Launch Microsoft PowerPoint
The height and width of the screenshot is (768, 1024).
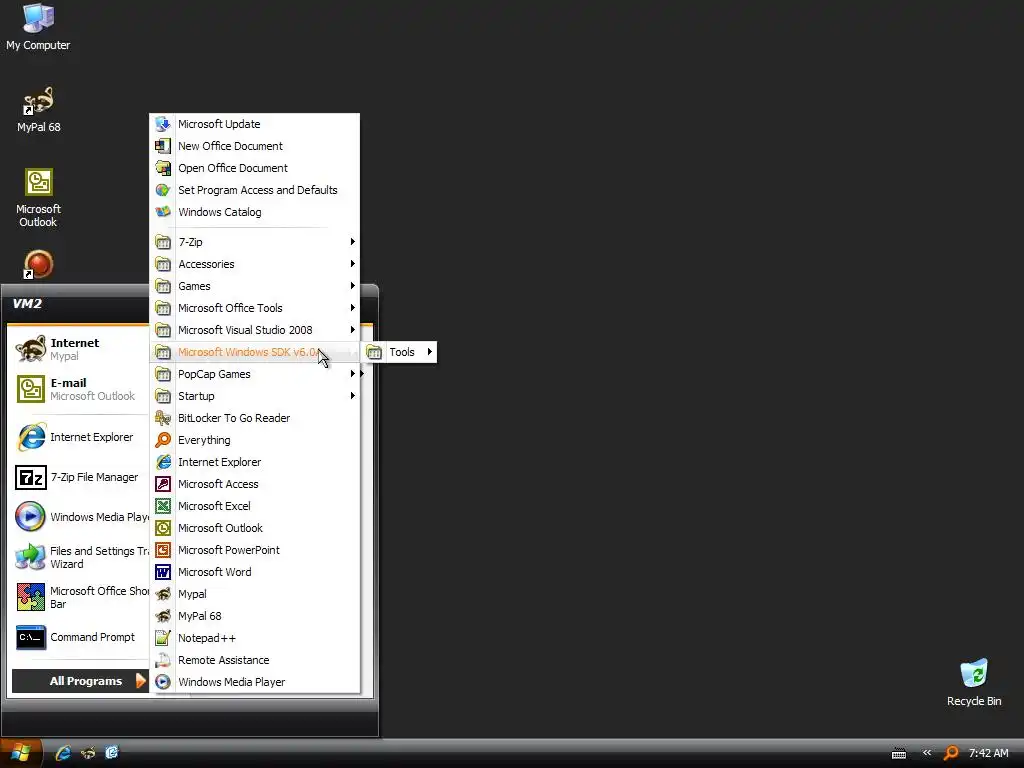pos(255,550)
